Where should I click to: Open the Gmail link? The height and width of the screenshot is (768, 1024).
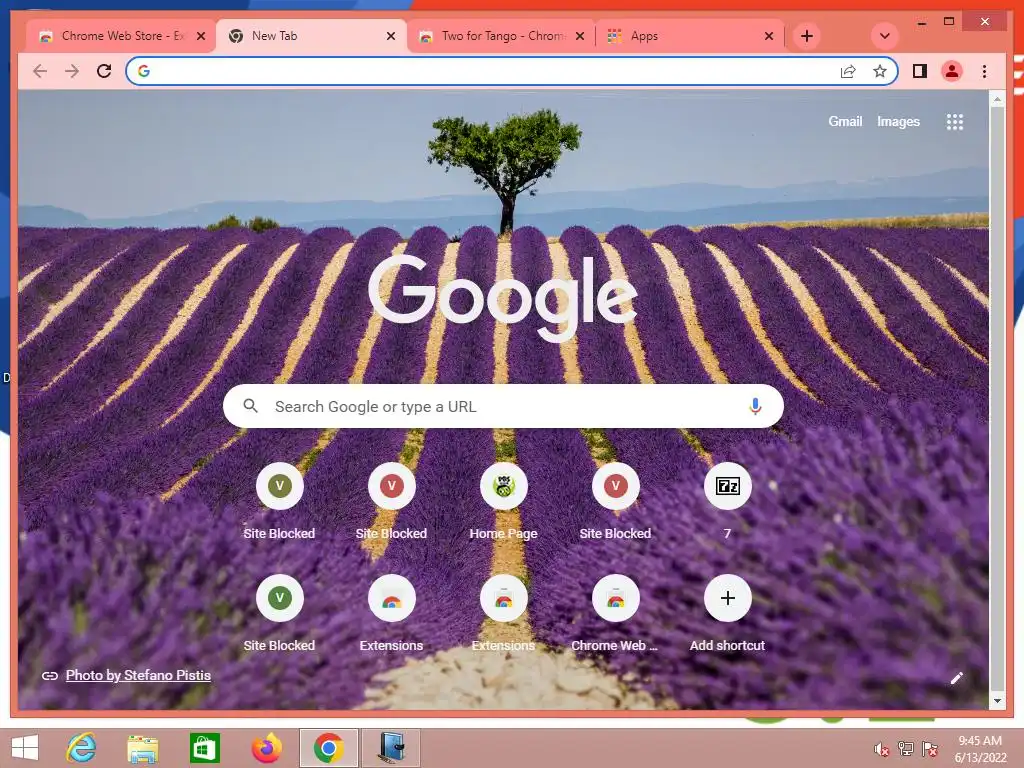coord(845,121)
